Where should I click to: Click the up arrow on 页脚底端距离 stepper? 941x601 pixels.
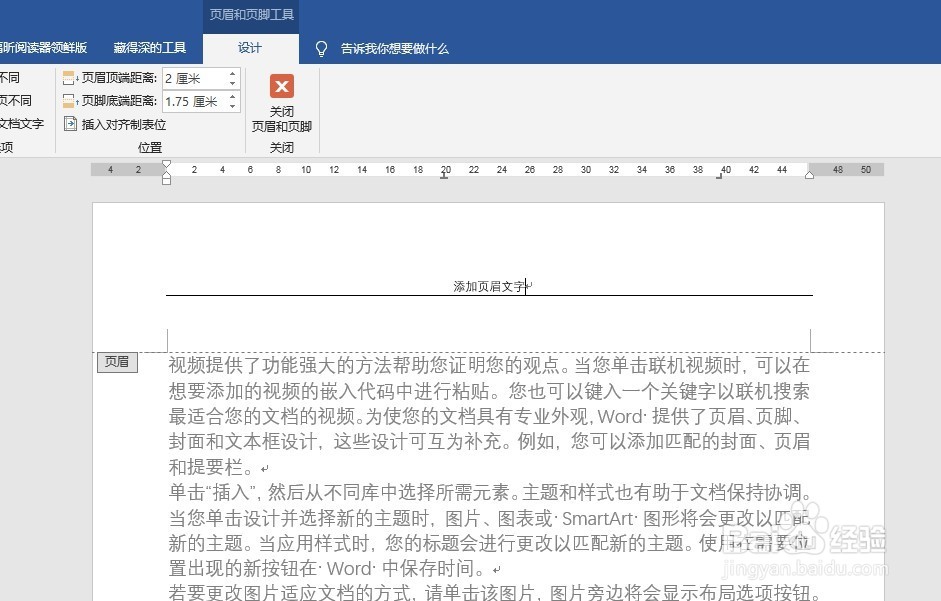point(232,95)
